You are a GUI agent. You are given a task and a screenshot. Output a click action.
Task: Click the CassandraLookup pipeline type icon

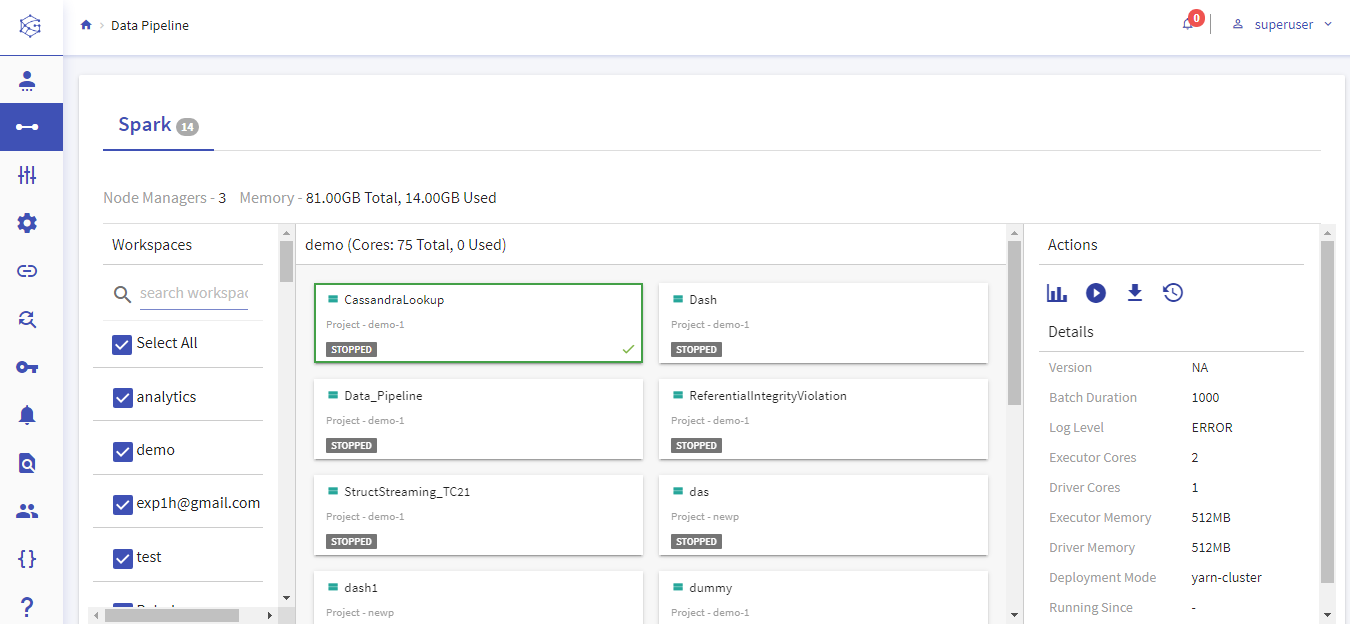(x=332, y=299)
